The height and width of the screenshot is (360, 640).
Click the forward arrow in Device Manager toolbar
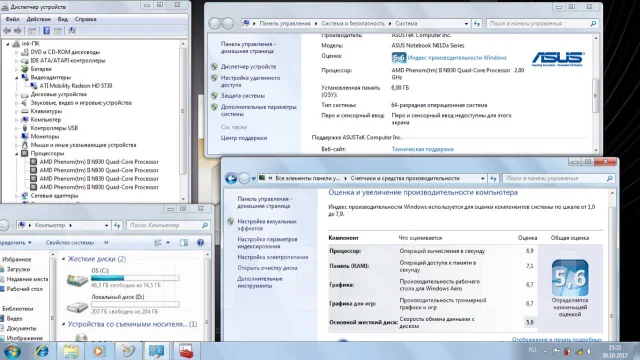18,31
